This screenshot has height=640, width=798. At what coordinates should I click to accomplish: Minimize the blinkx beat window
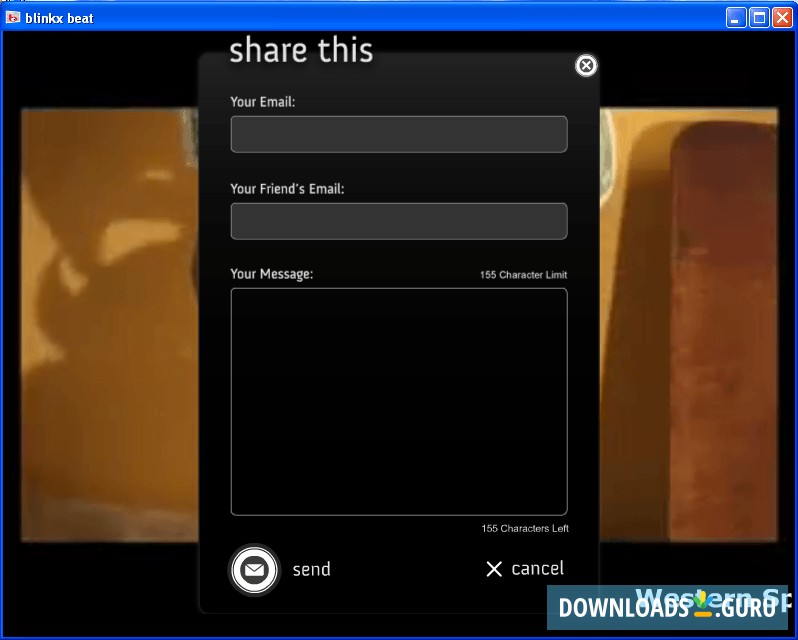click(735, 18)
